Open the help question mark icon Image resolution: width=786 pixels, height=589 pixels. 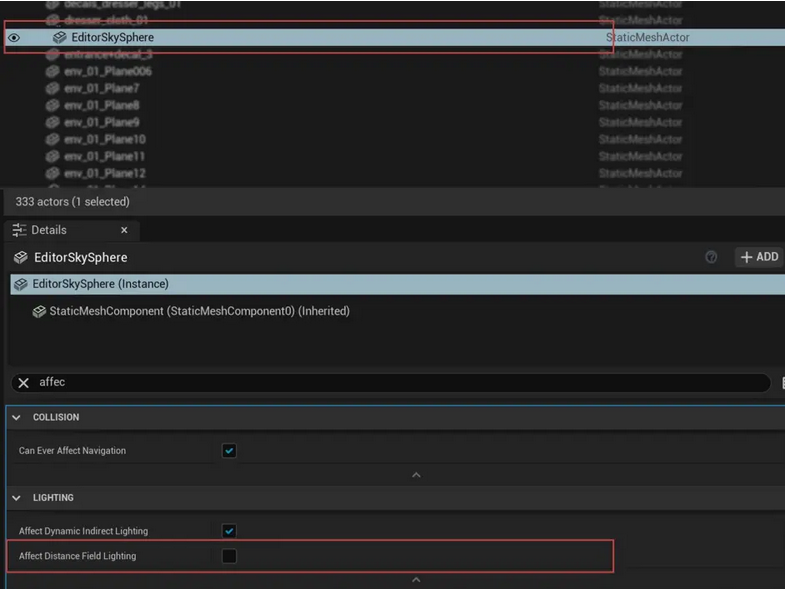click(711, 257)
